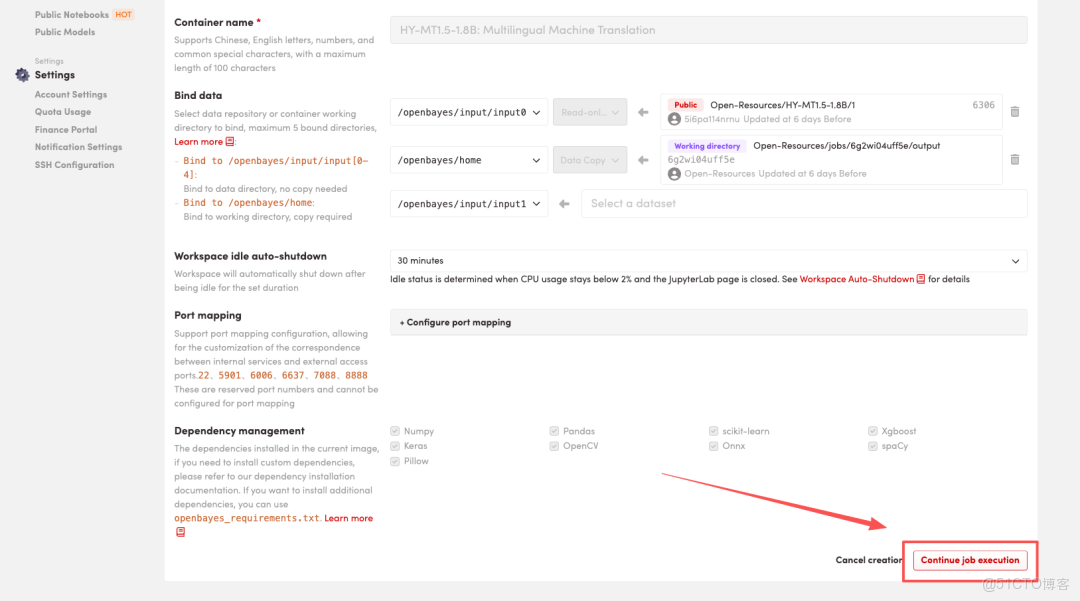Open the Workspace Auto-Shutdown details link

point(856,280)
